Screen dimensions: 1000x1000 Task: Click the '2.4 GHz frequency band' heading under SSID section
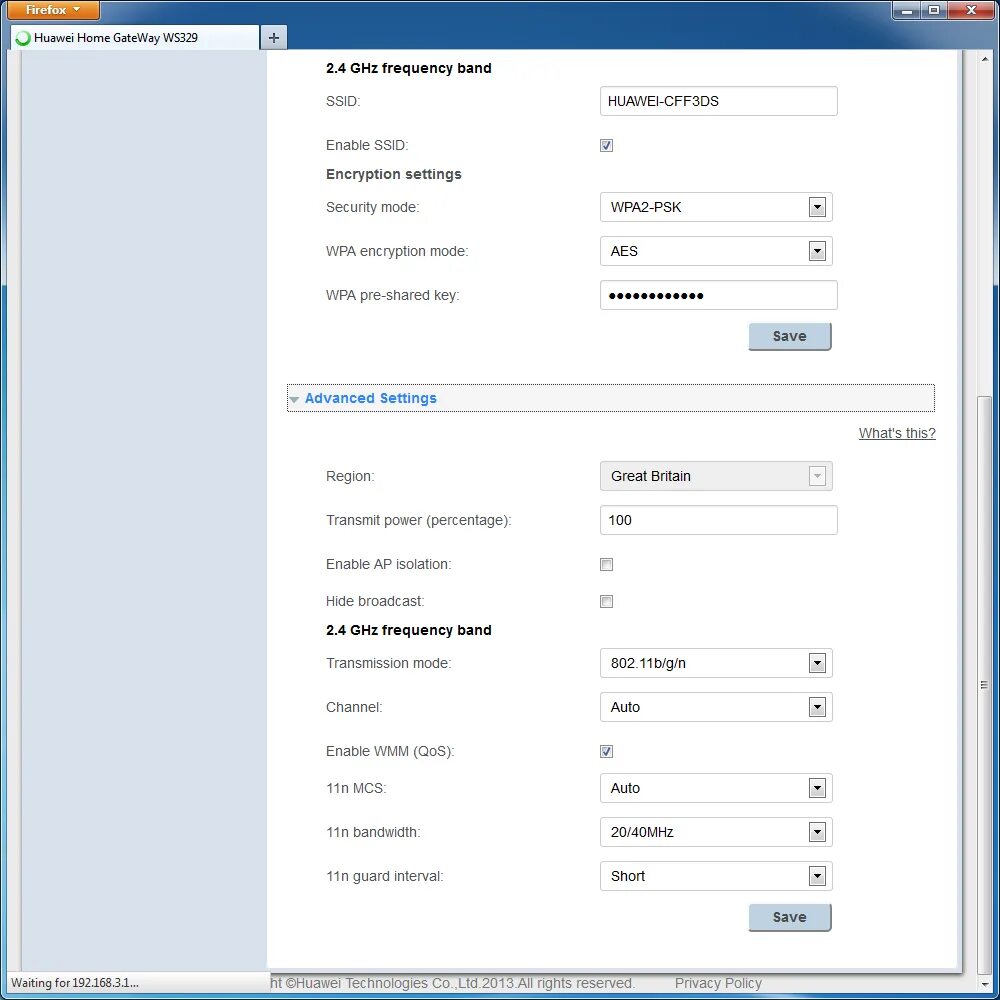408,68
